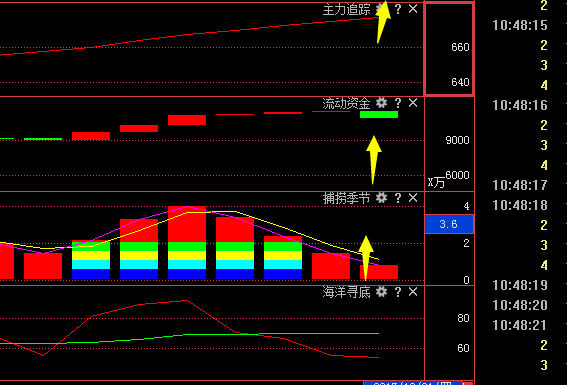Open help for 流动资金 indicator
Image resolution: width=567 pixels, height=385 pixels.
[x=398, y=103]
